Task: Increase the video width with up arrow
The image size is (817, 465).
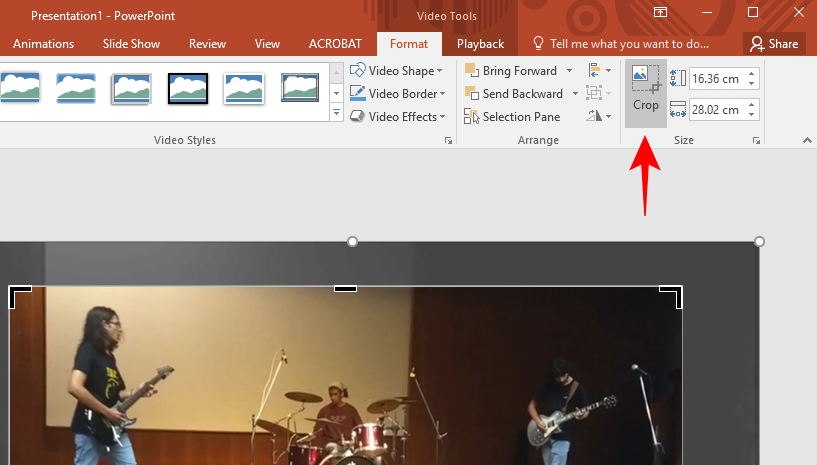Action: pyautogui.click(x=752, y=105)
